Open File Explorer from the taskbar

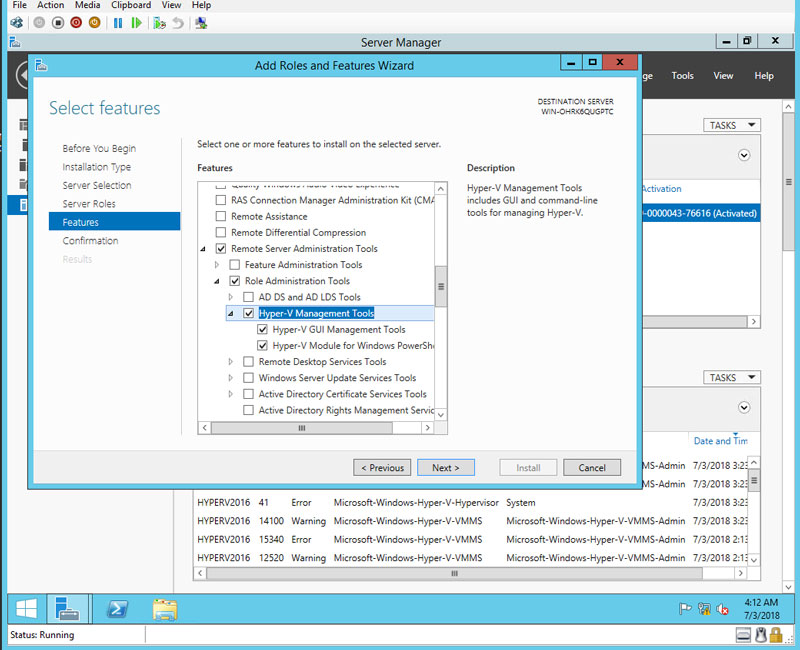point(164,609)
